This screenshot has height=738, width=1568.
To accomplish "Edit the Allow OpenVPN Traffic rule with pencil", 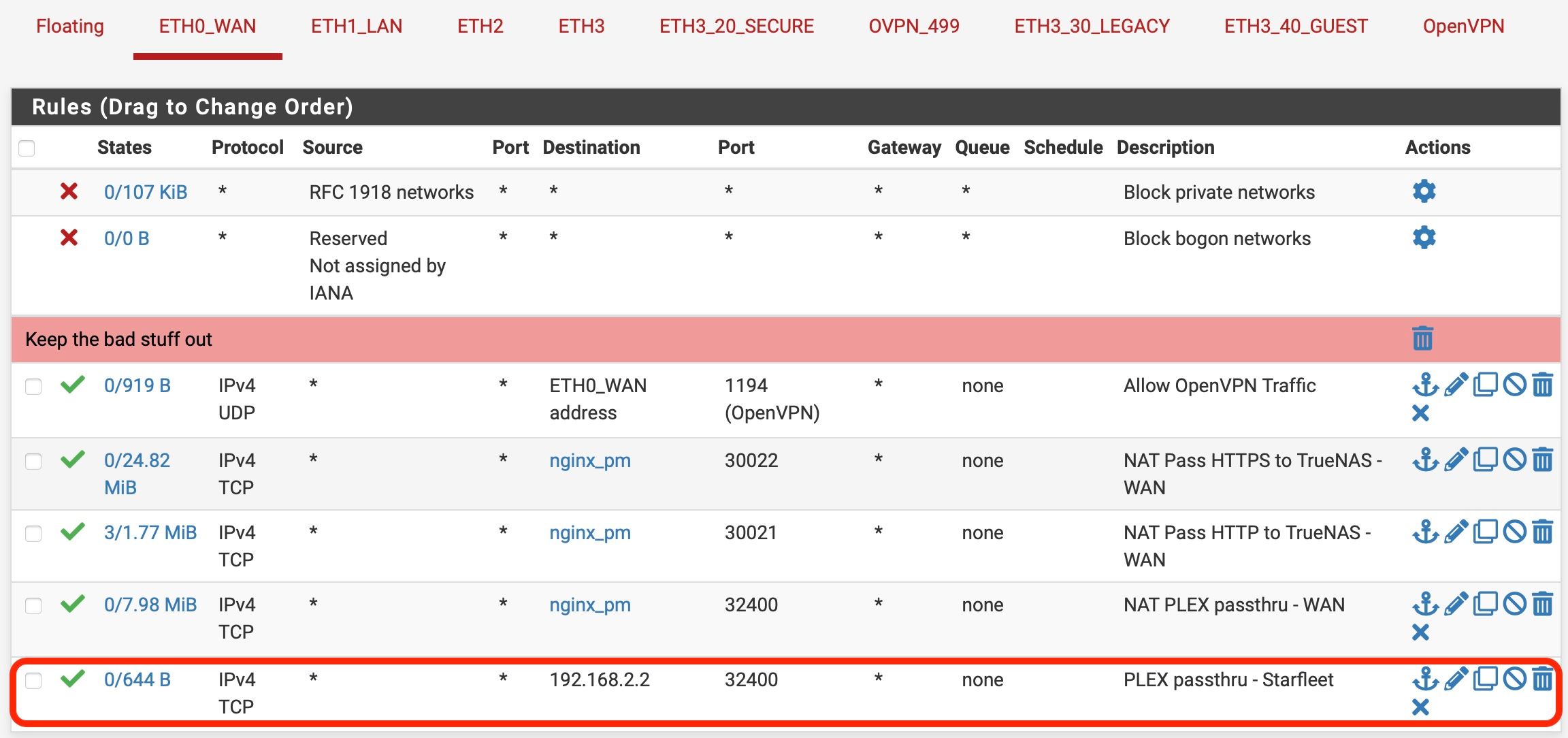I will click(x=1455, y=385).
